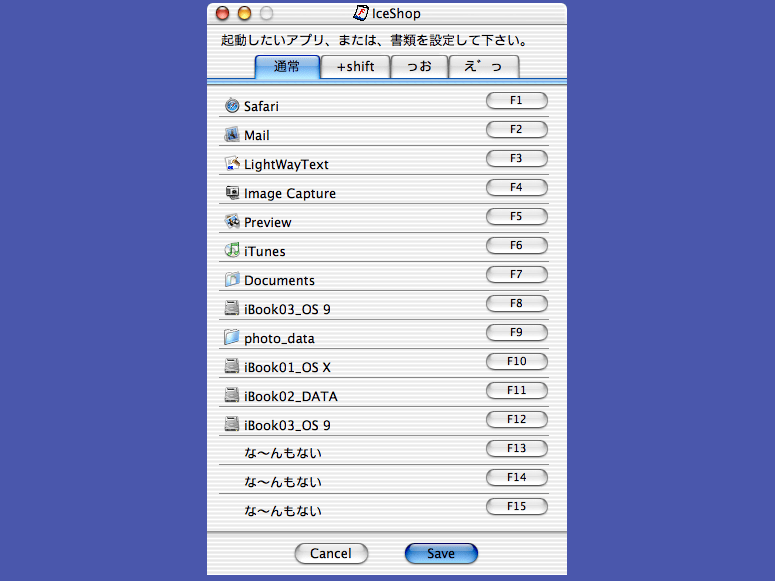The height and width of the screenshot is (581, 775).
Task: Click the drive icon in the F8 row
Action: 232,309
